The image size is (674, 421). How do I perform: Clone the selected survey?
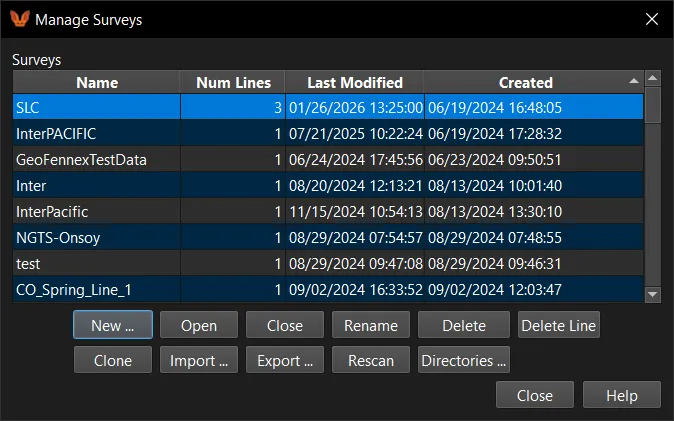click(113, 360)
